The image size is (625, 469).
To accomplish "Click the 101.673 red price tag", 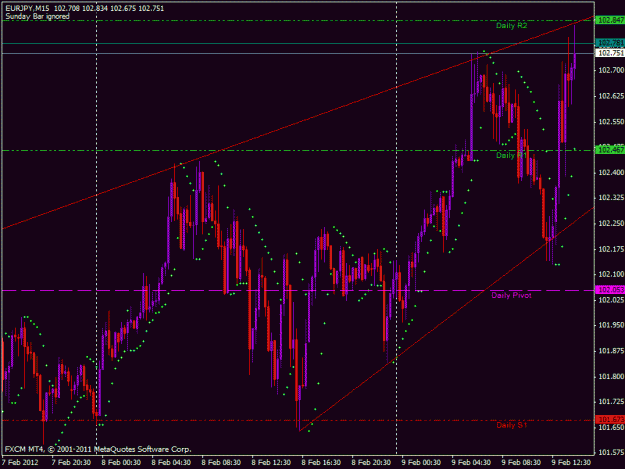I will coord(610,419).
